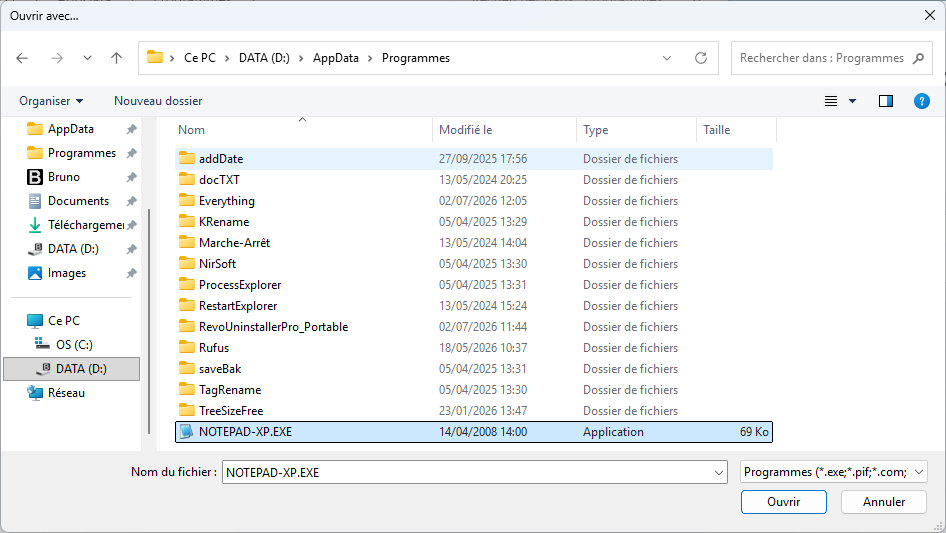Select Réseau in the sidebar
The width and height of the screenshot is (946, 533).
click(x=66, y=393)
